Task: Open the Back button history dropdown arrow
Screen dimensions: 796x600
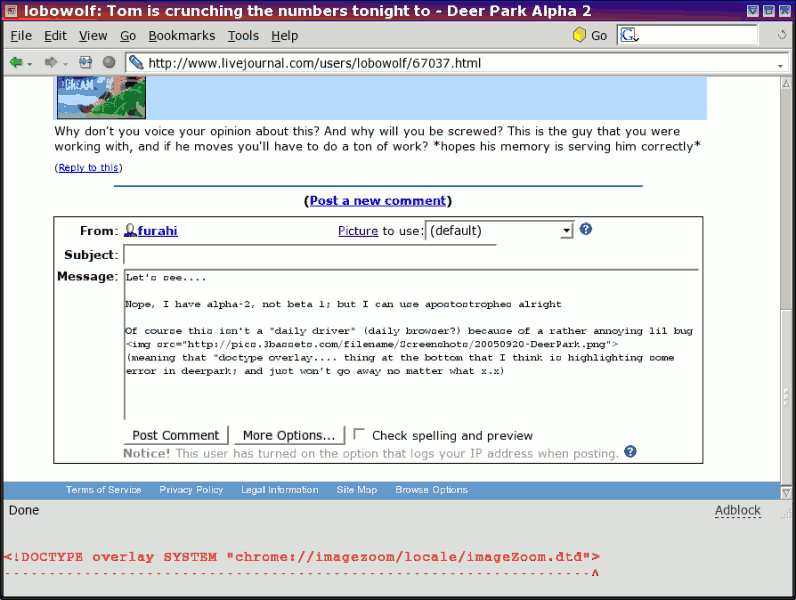Action: tap(30, 63)
